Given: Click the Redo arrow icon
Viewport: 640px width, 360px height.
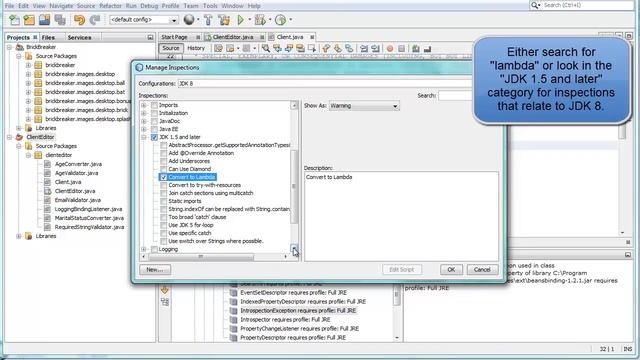Looking at the screenshot, I should [95, 19].
